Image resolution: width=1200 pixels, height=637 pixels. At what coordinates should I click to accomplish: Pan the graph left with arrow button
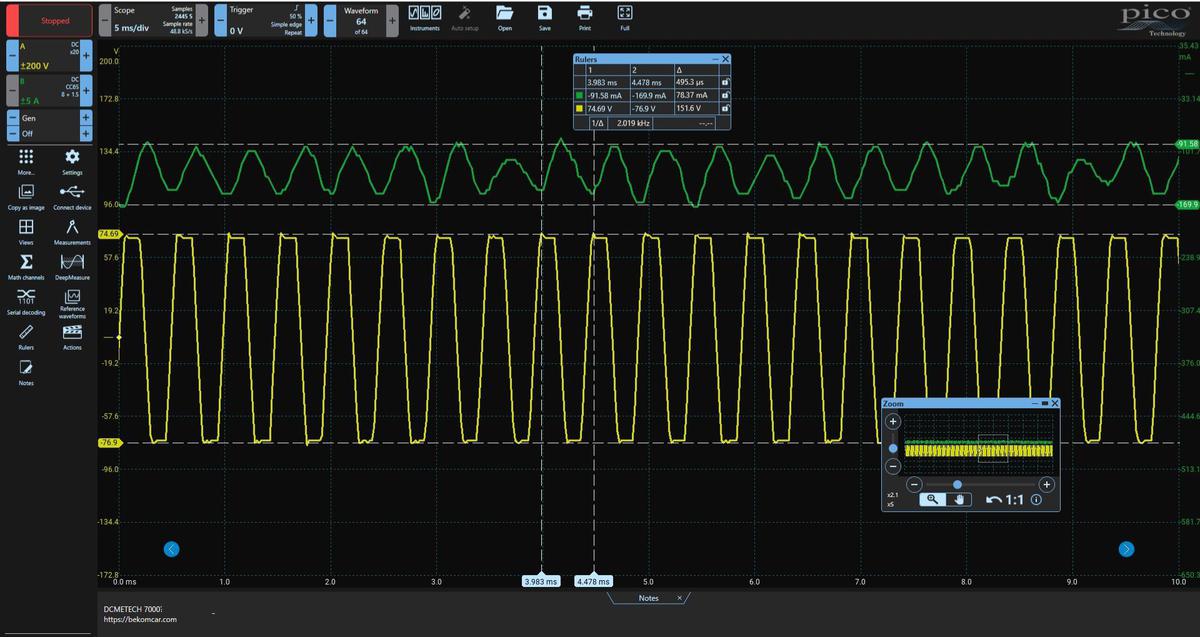(171, 548)
